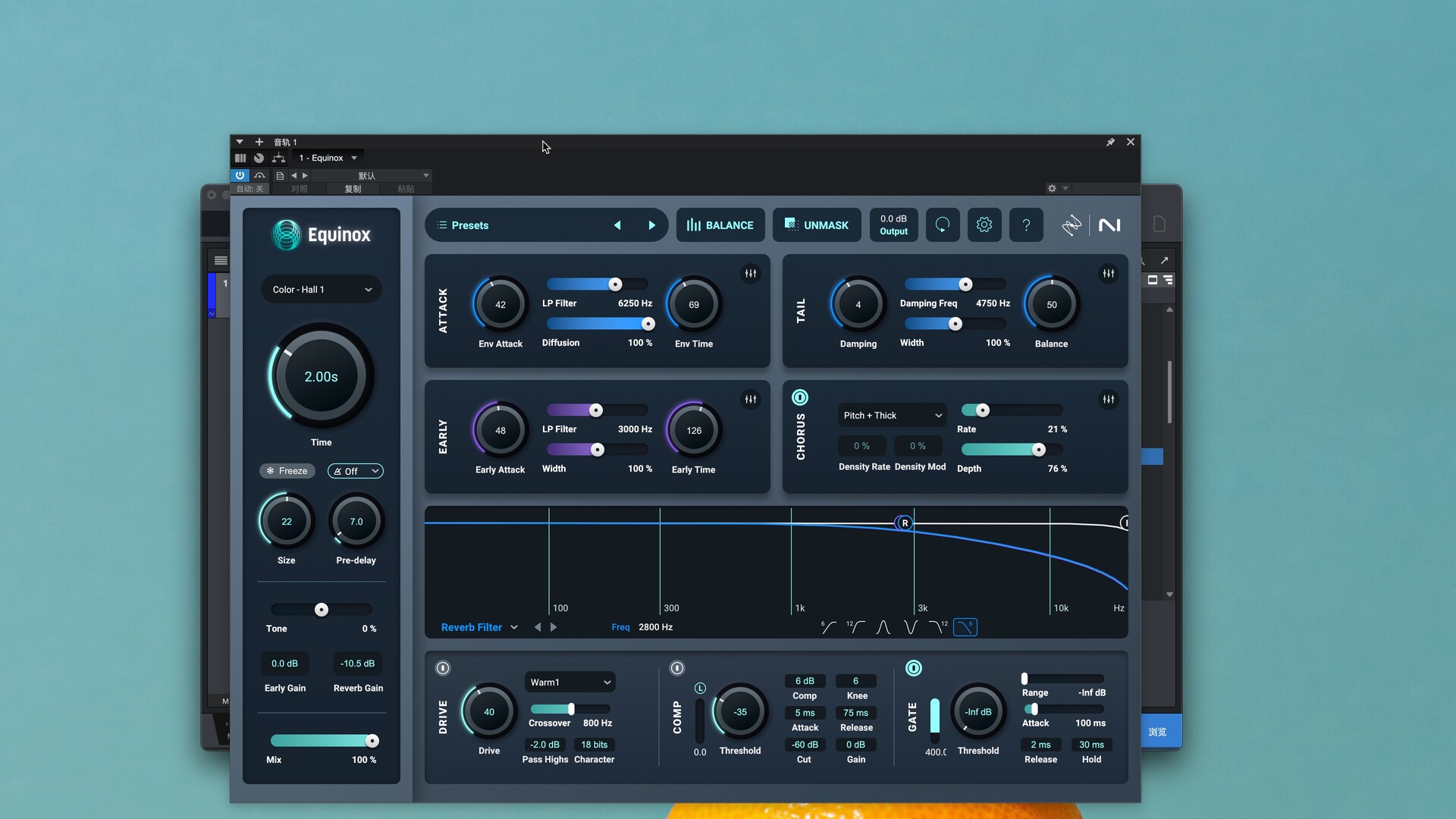The height and width of the screenshot is (819, 1456).
Task: Click the Output 0.0 dB field
Action: (893, 225)
